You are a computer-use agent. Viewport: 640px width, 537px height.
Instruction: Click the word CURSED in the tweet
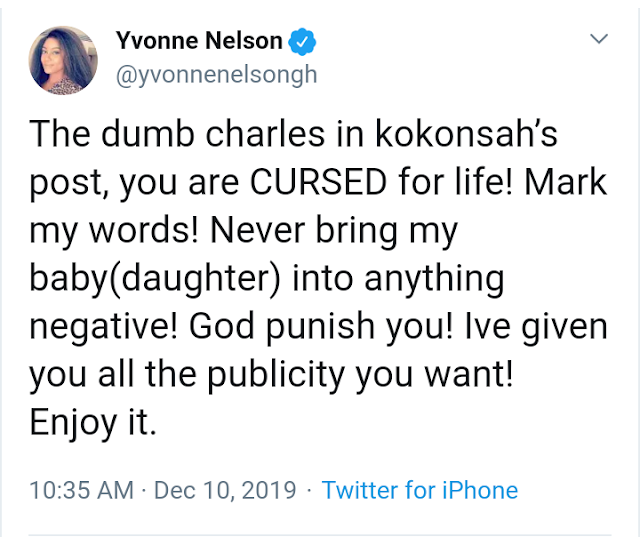(x=318, y=182)
